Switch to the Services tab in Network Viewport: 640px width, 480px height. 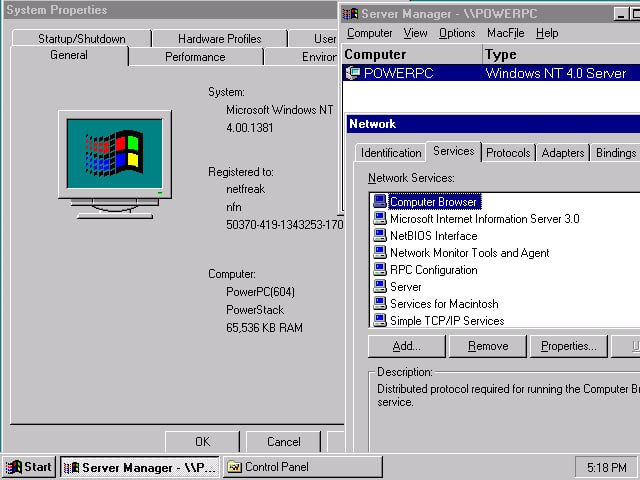[x=453, y=151]
